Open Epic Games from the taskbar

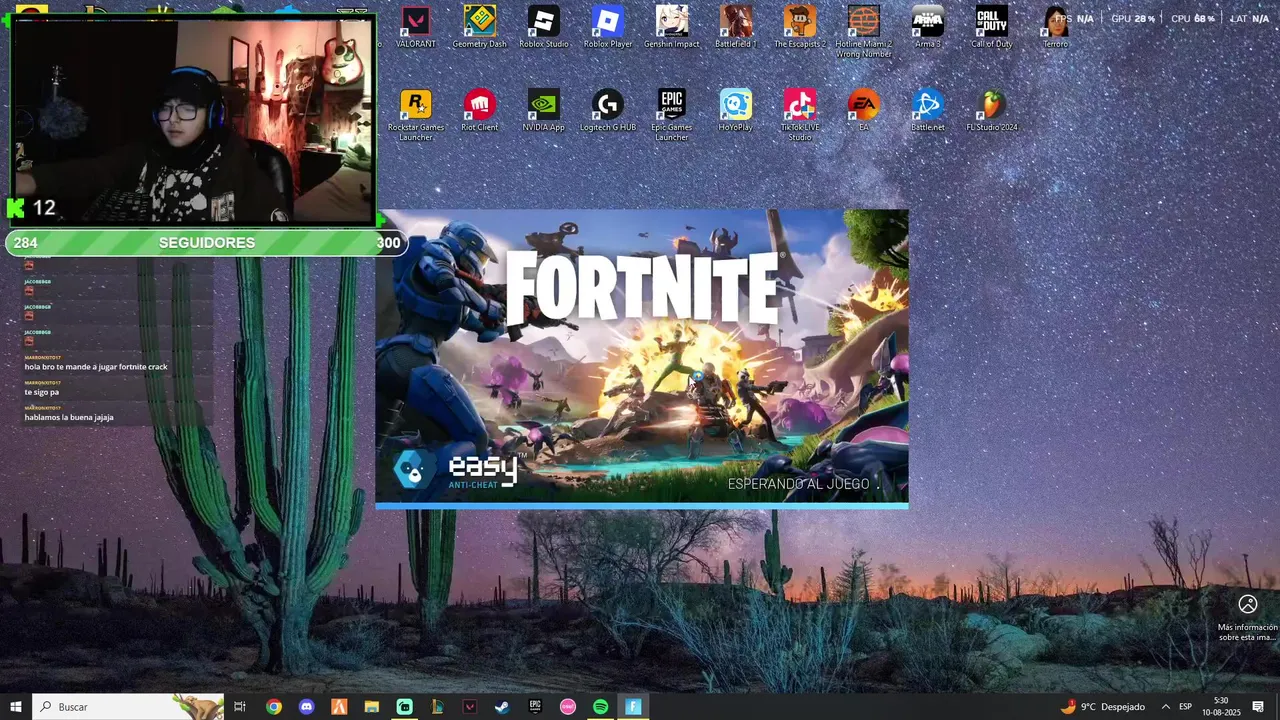click(535, 707)
